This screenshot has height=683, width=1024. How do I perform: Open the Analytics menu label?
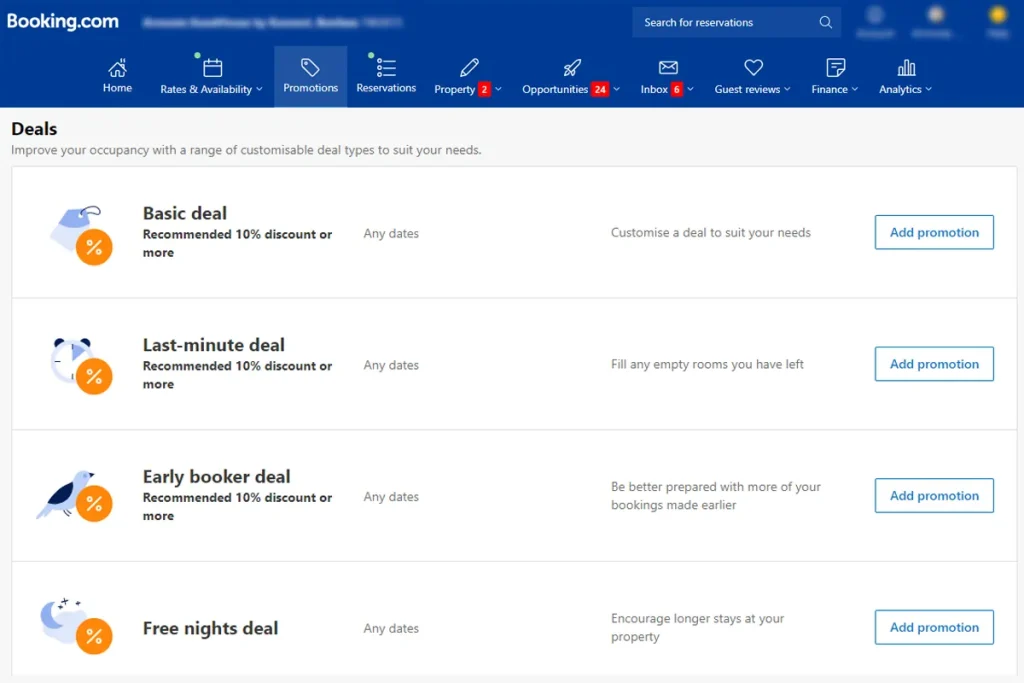point(900,89)
